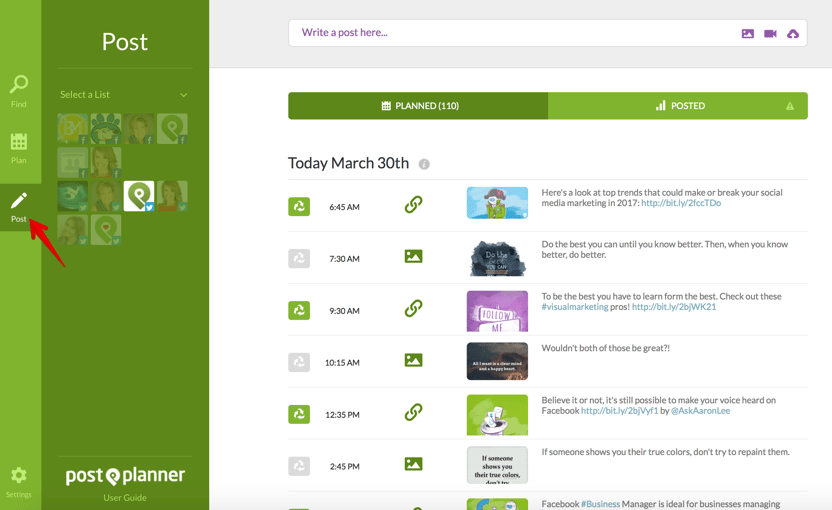832x510 pixels.
Task: Open Settings gear in the sidebar
Action: click(19, 482)
